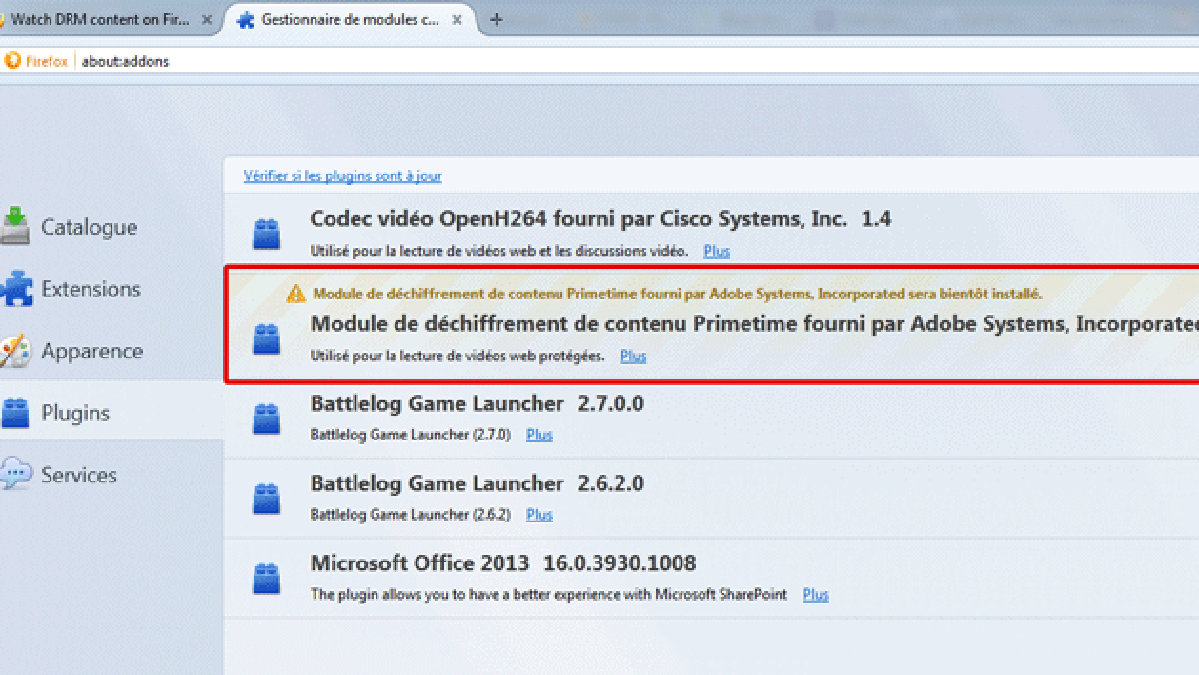Click the 'Firefox' label in address bar
The height and width of the screenshot is (675, 1199).
[x=47, y=61]
